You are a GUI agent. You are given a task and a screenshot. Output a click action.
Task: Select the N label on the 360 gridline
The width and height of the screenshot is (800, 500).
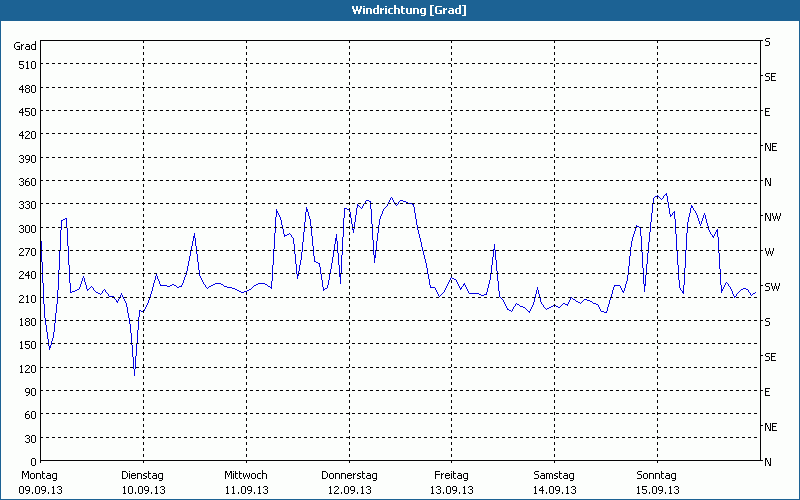(x=767, y=182)
